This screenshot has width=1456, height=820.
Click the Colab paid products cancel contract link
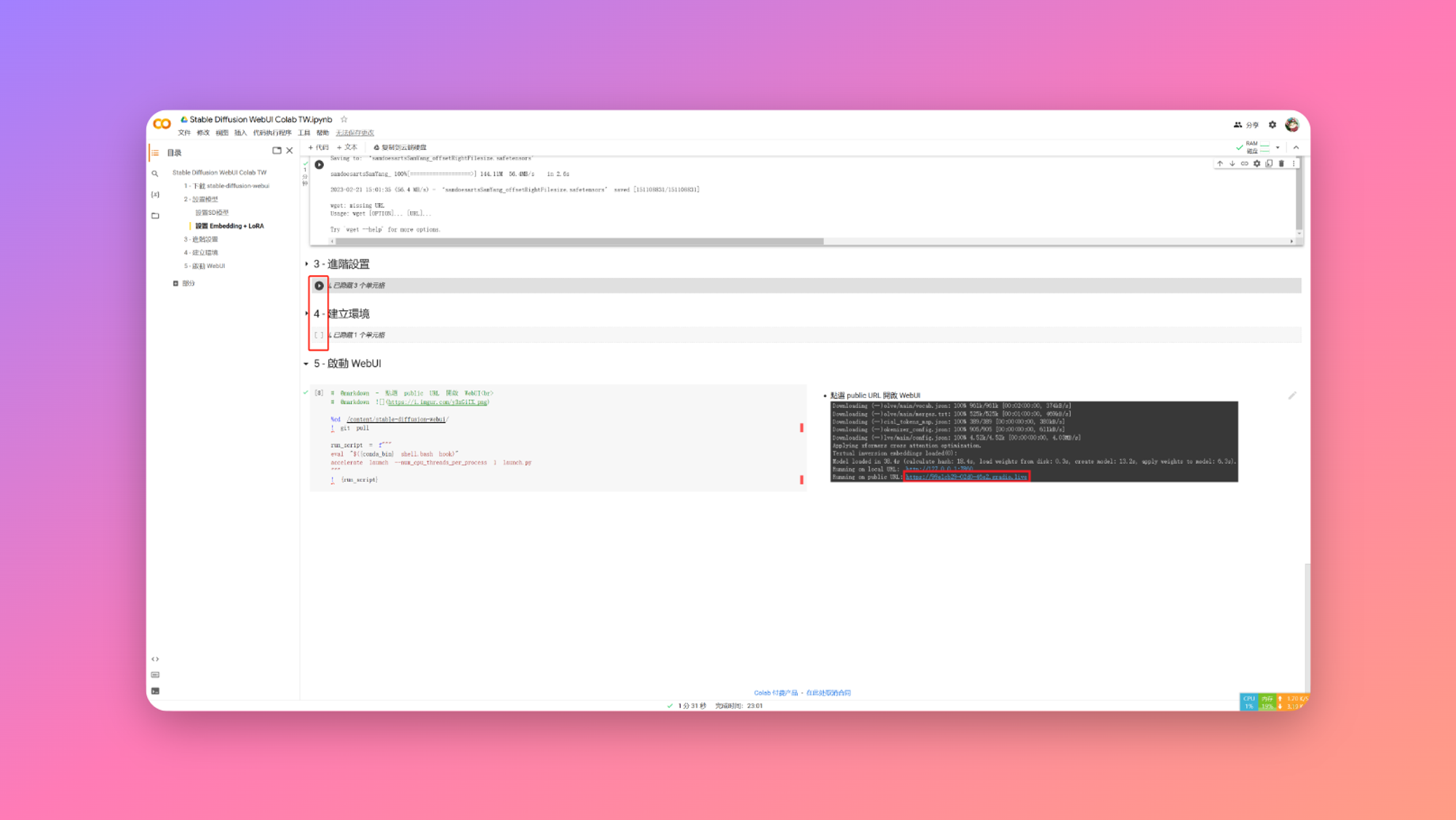pyautogui.click(x=802, y=693)
